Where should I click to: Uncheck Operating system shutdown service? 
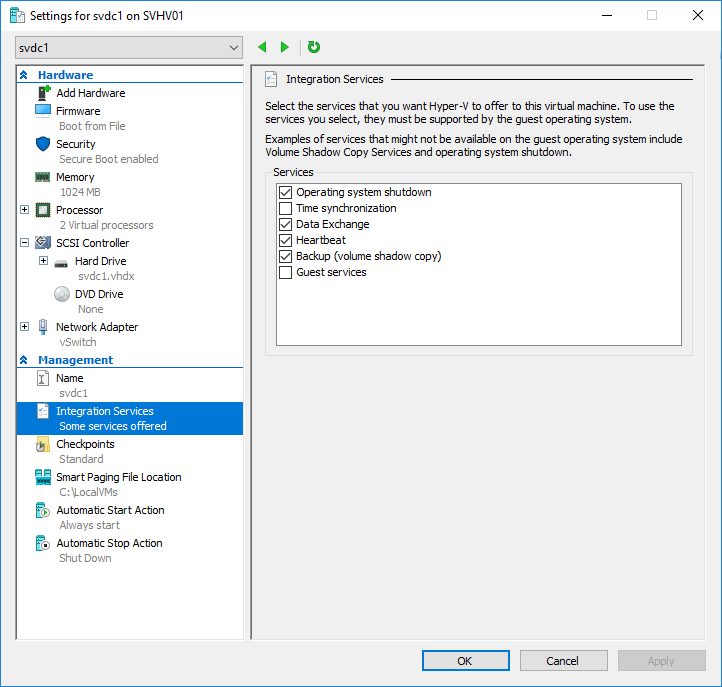[x=285, y=192]
